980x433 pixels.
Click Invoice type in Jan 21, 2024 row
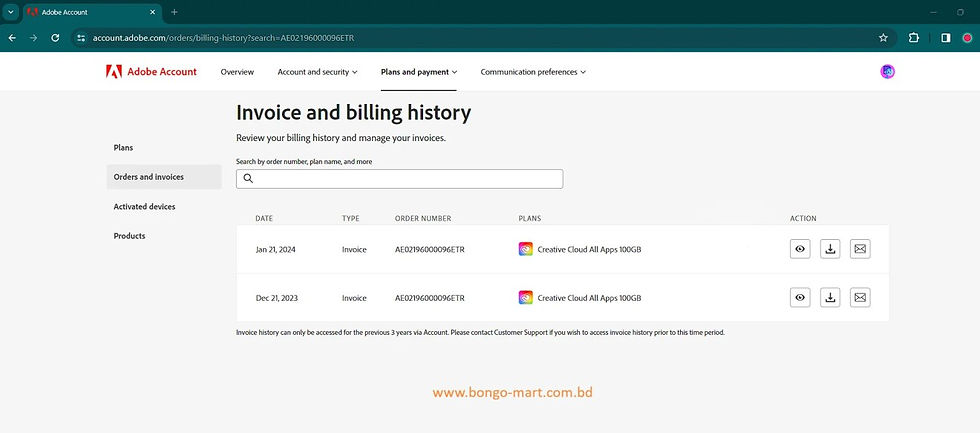[x=354, y=249]
